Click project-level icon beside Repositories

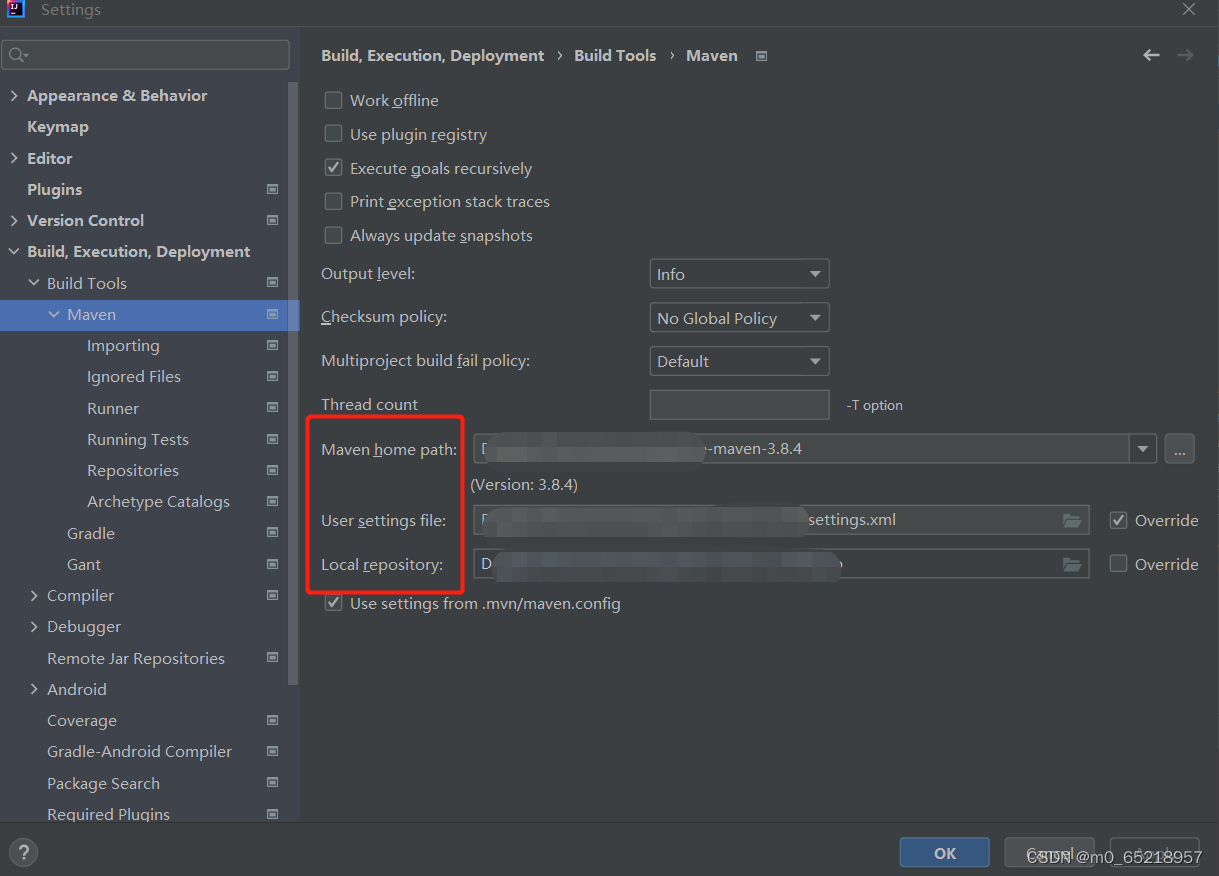273,471
